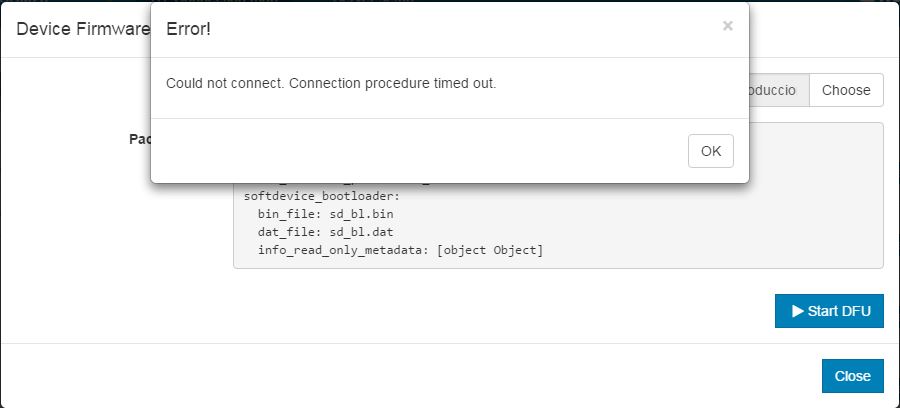Click the '[object Object]' metadata value
This screenshot has width=900, height=408.
[490, 250]
